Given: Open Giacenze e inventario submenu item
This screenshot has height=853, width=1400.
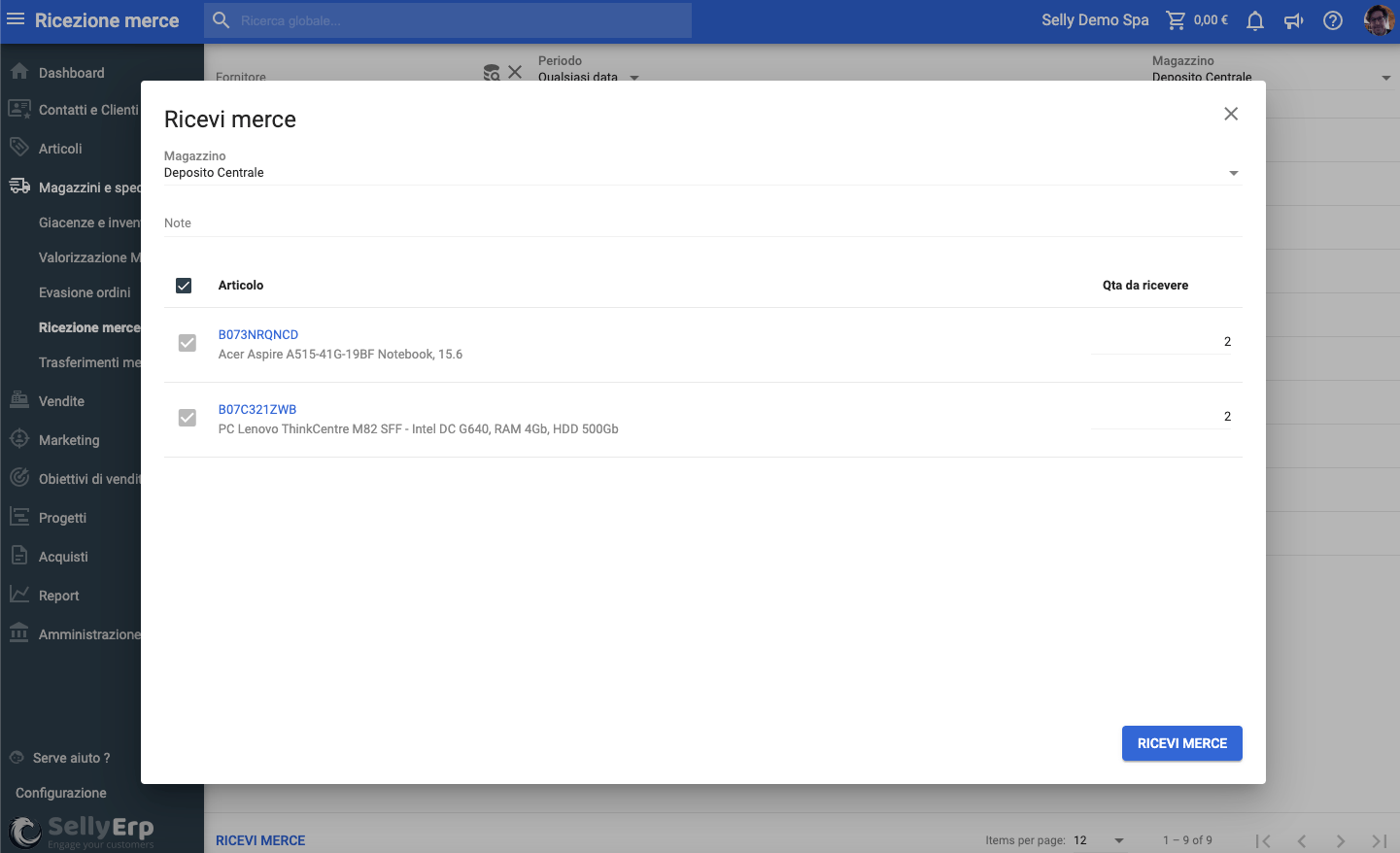Looking at the screenshot, I should pos(89,222).
